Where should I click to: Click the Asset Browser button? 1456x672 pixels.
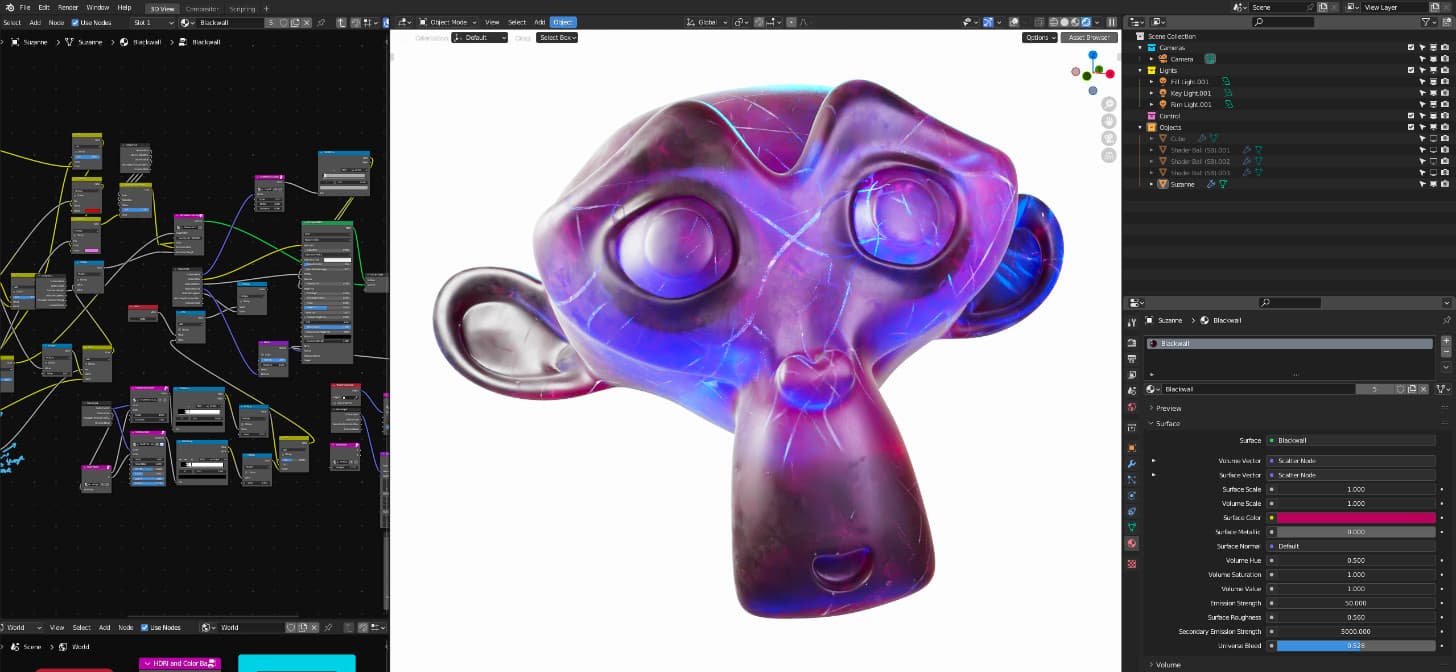[x=1089, y=37]
